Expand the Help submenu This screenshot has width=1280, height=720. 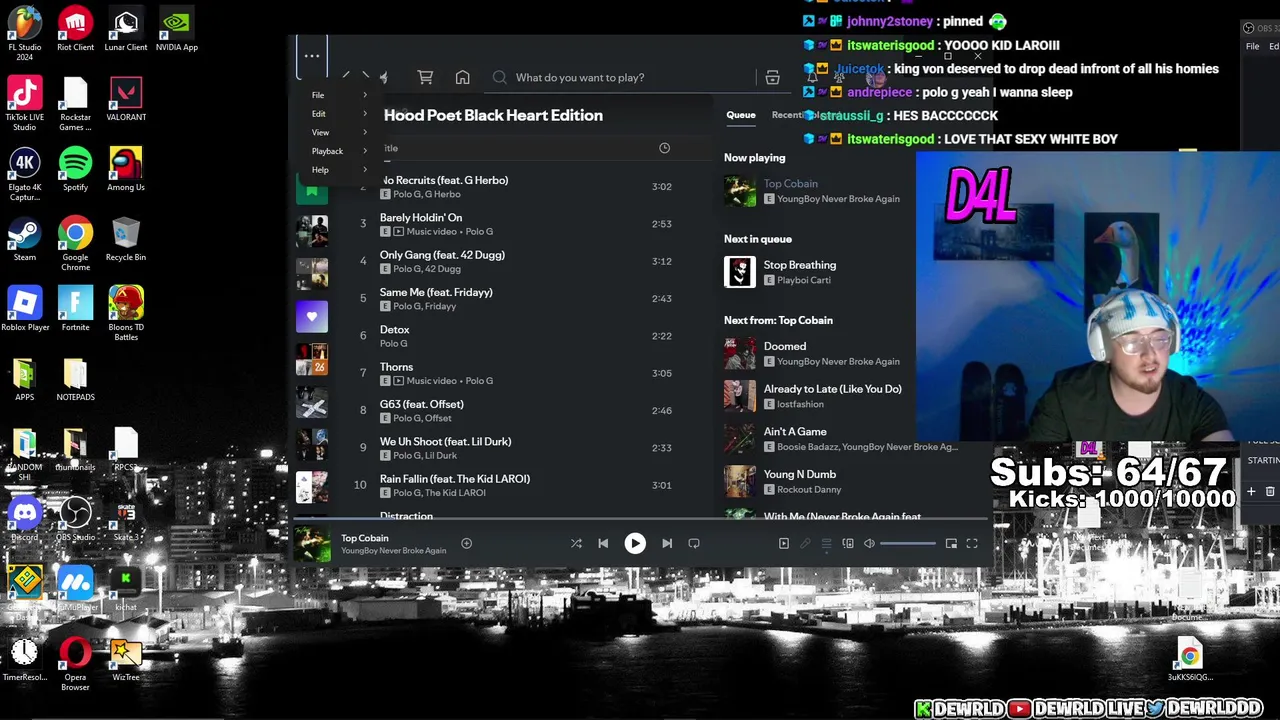pos(339,170)
